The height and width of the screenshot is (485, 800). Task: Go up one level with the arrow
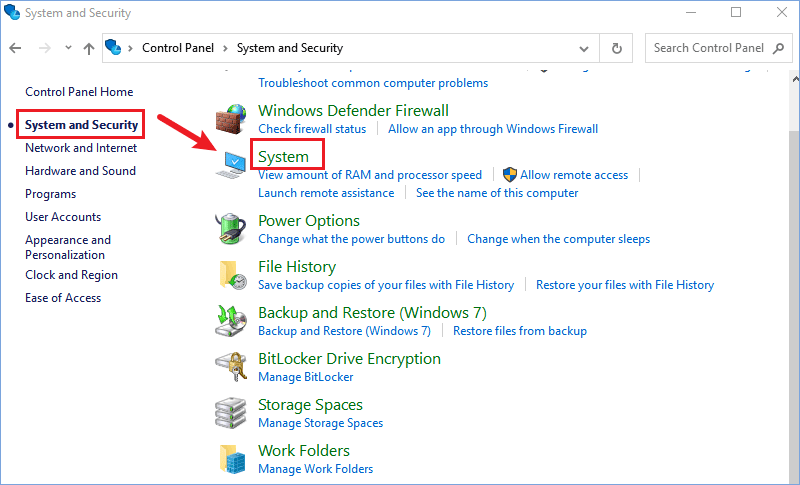coord(89,48)
